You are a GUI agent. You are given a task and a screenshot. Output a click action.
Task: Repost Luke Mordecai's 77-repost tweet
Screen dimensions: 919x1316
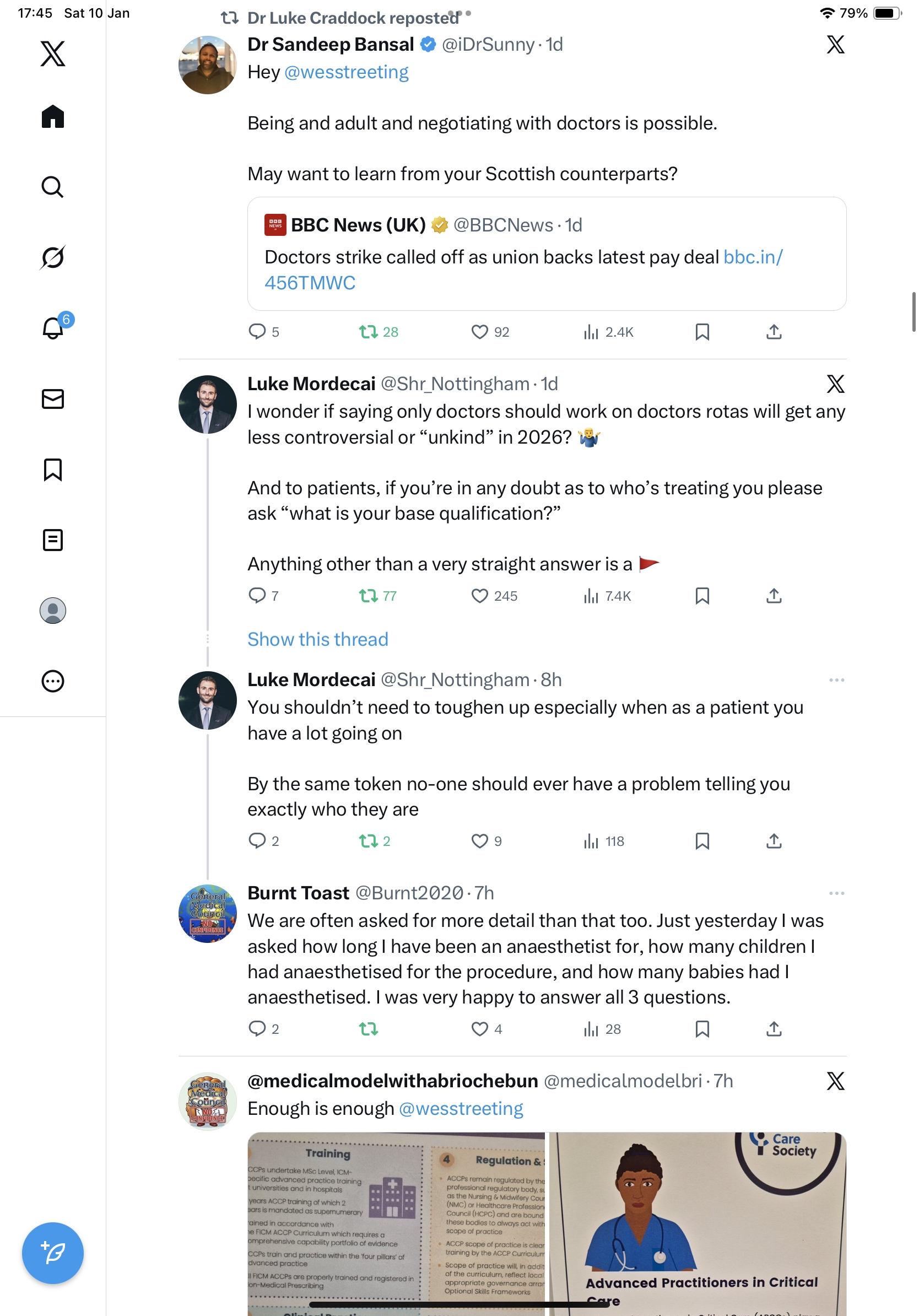tap(369, 596)
